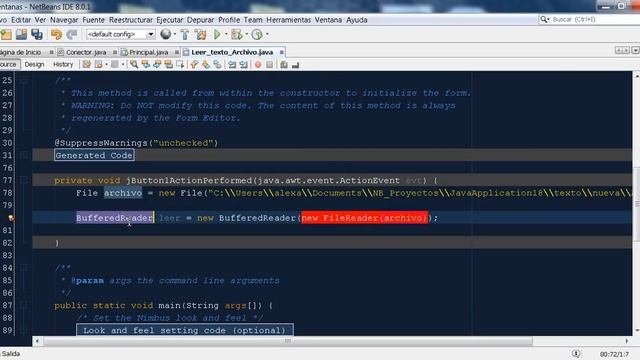
Task: Click the Last Edit icon in editor toolbar
Action: tap(87, 64)
